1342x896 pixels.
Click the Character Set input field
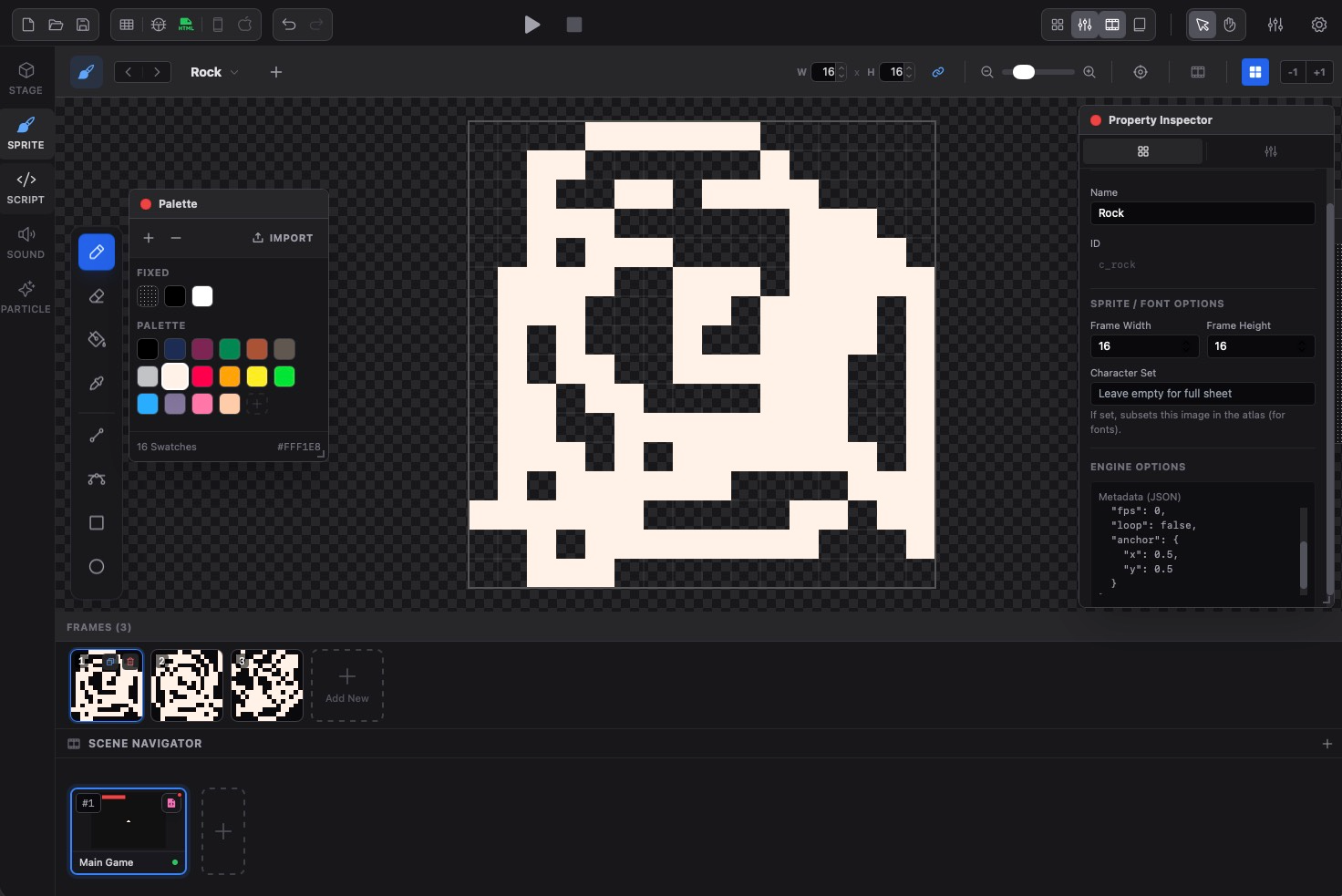click(x=1203, y=394)
